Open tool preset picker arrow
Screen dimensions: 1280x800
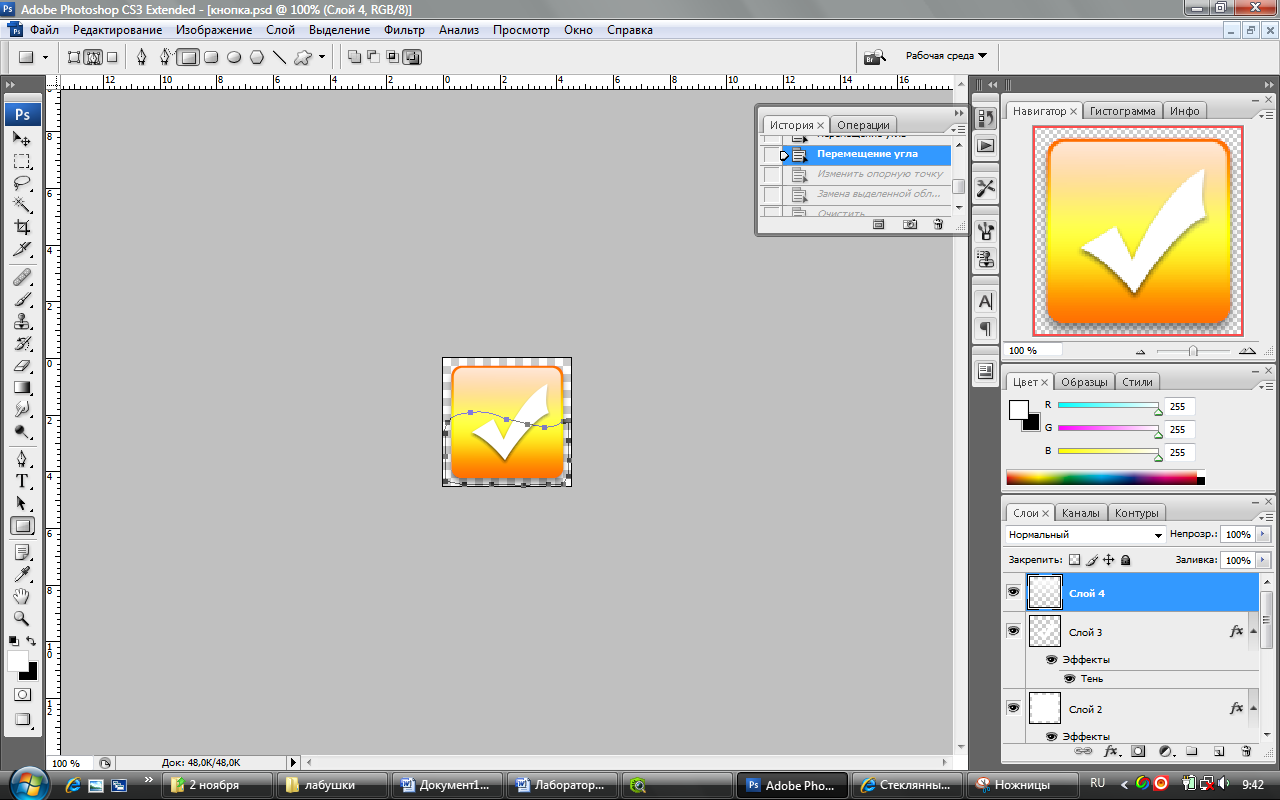pos(46,57)
